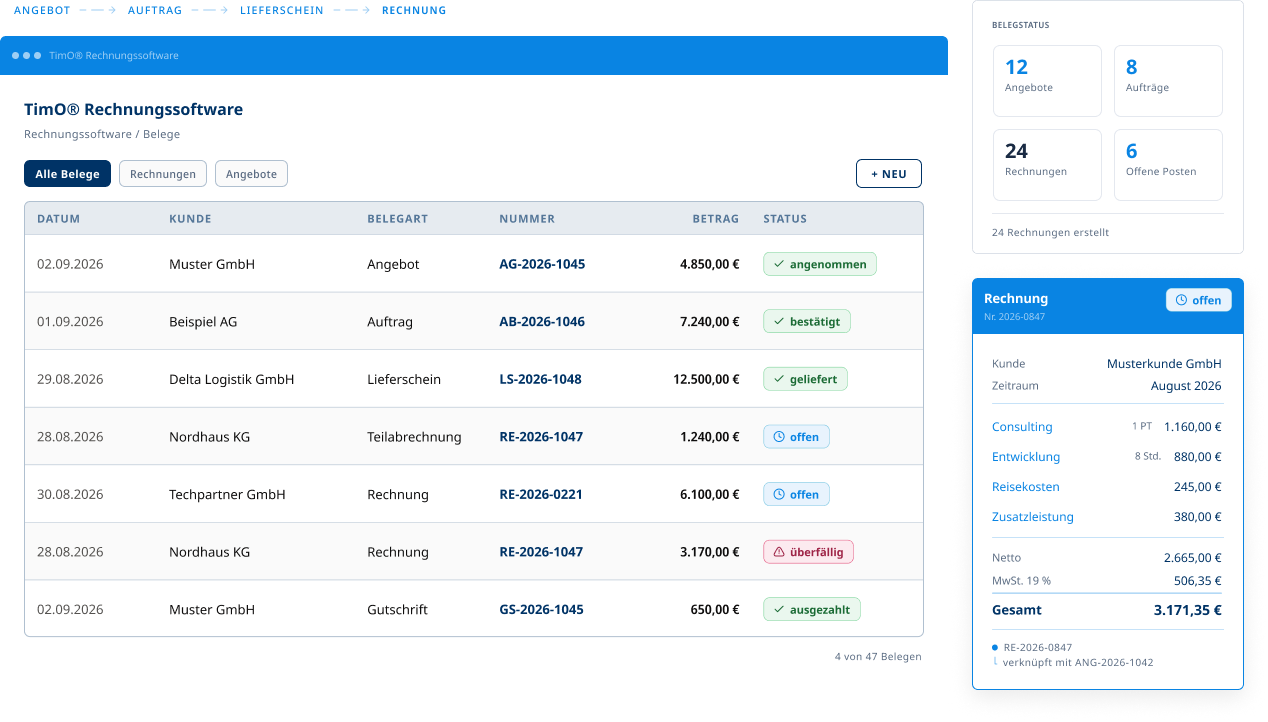Sort table by STATUS column header
1268x722 pixels.
[x=785, y=219]
